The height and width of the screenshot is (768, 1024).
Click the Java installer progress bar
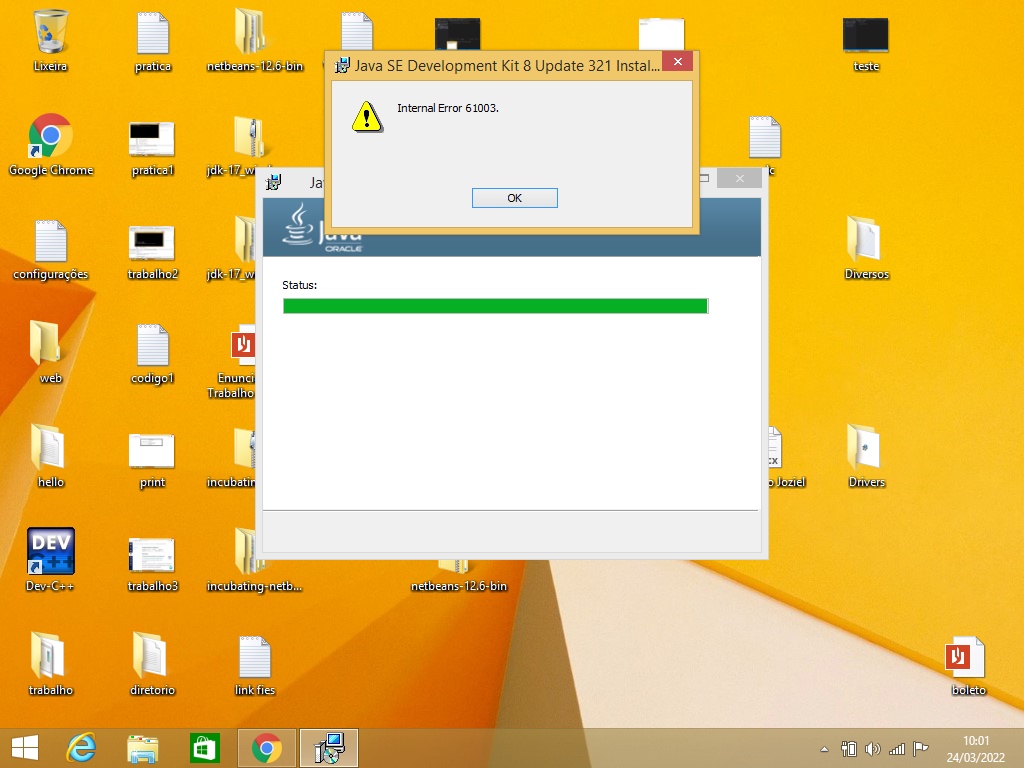496,306
